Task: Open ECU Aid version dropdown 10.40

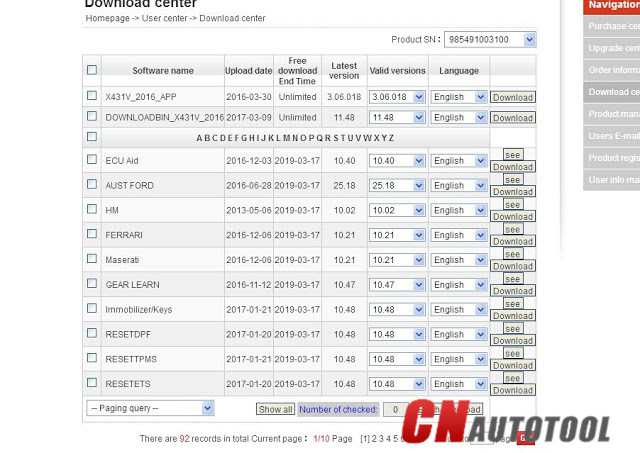Action: pyautogui.click(x=397, y=161)
